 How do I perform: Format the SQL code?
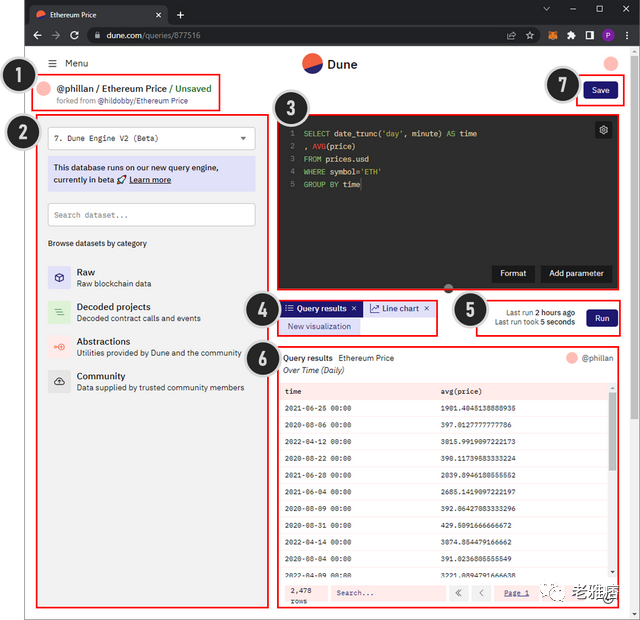click(x=513, y=273)
